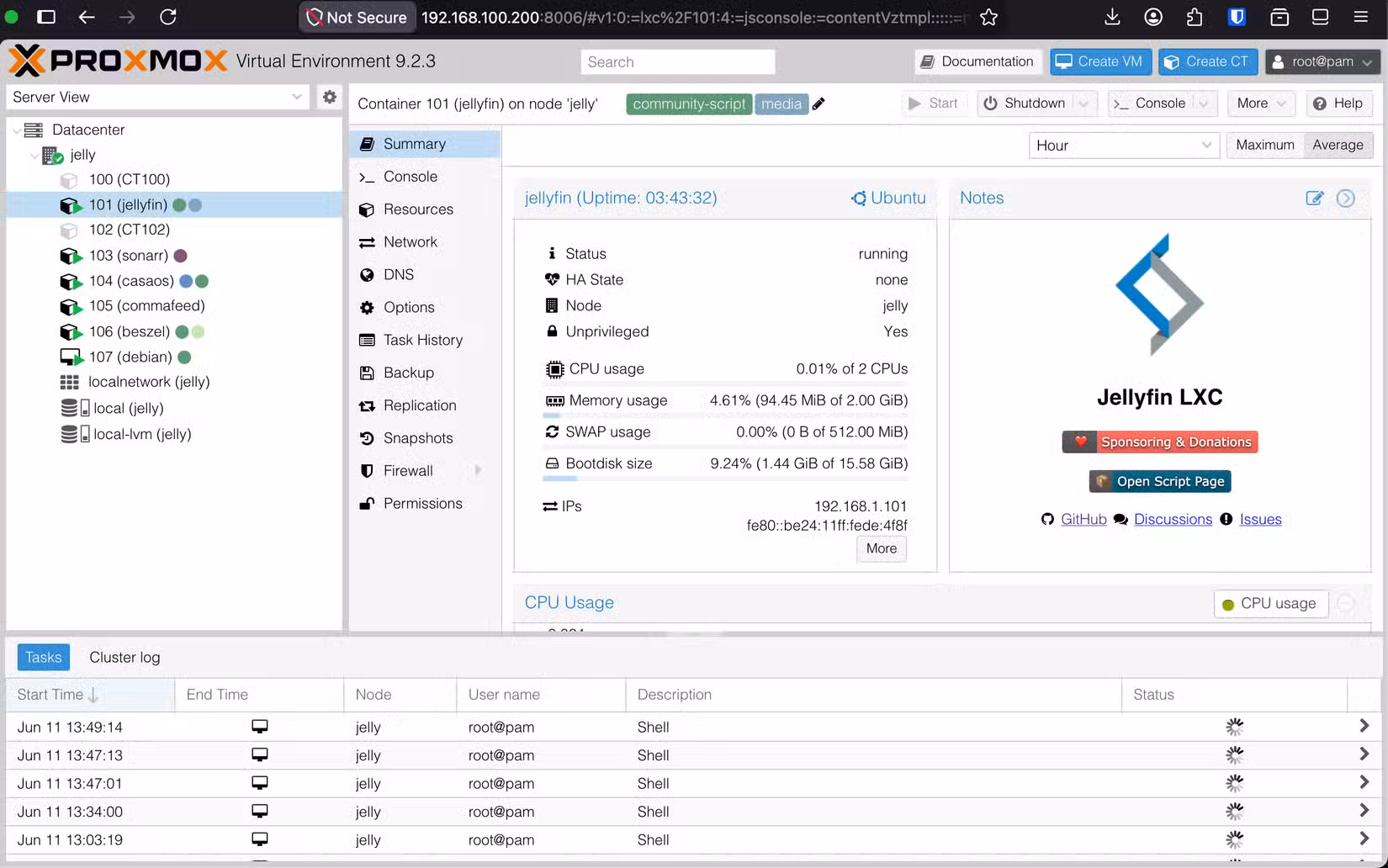Viewport: 1388px width, 868px height.
Task: Open the Shutdown dropdown arrow
Action: tap(1084, 103)
